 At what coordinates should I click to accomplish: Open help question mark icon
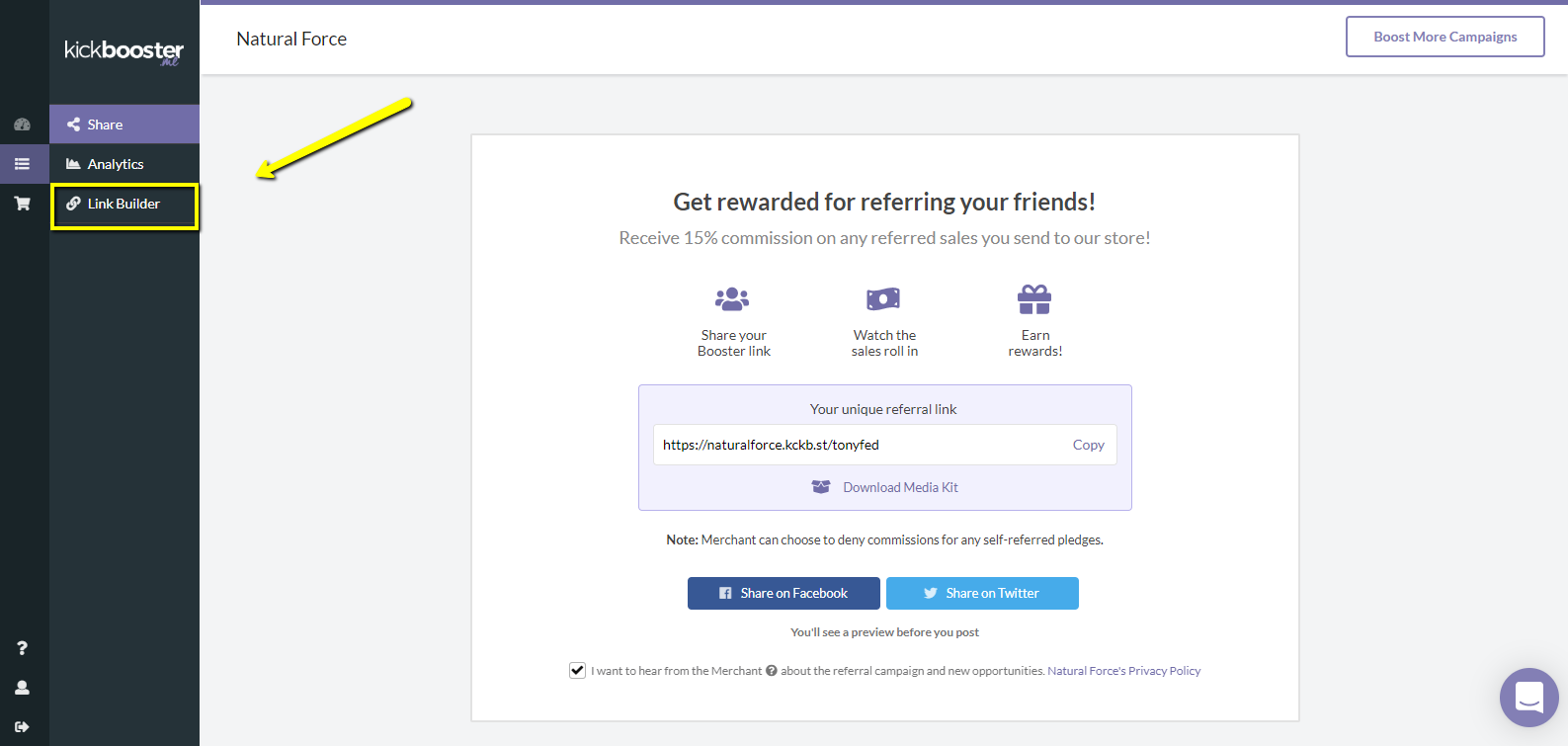(22, 648)
